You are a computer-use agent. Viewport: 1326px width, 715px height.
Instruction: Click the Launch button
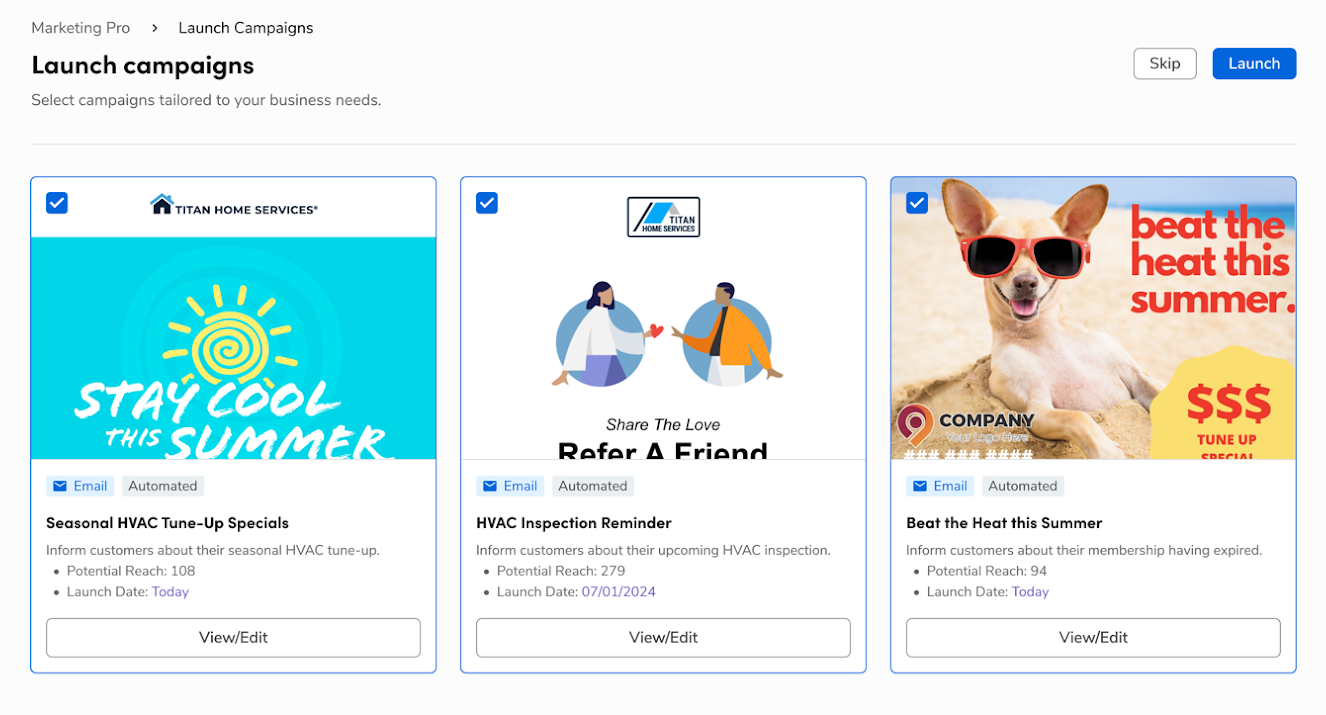point(1254,63)
